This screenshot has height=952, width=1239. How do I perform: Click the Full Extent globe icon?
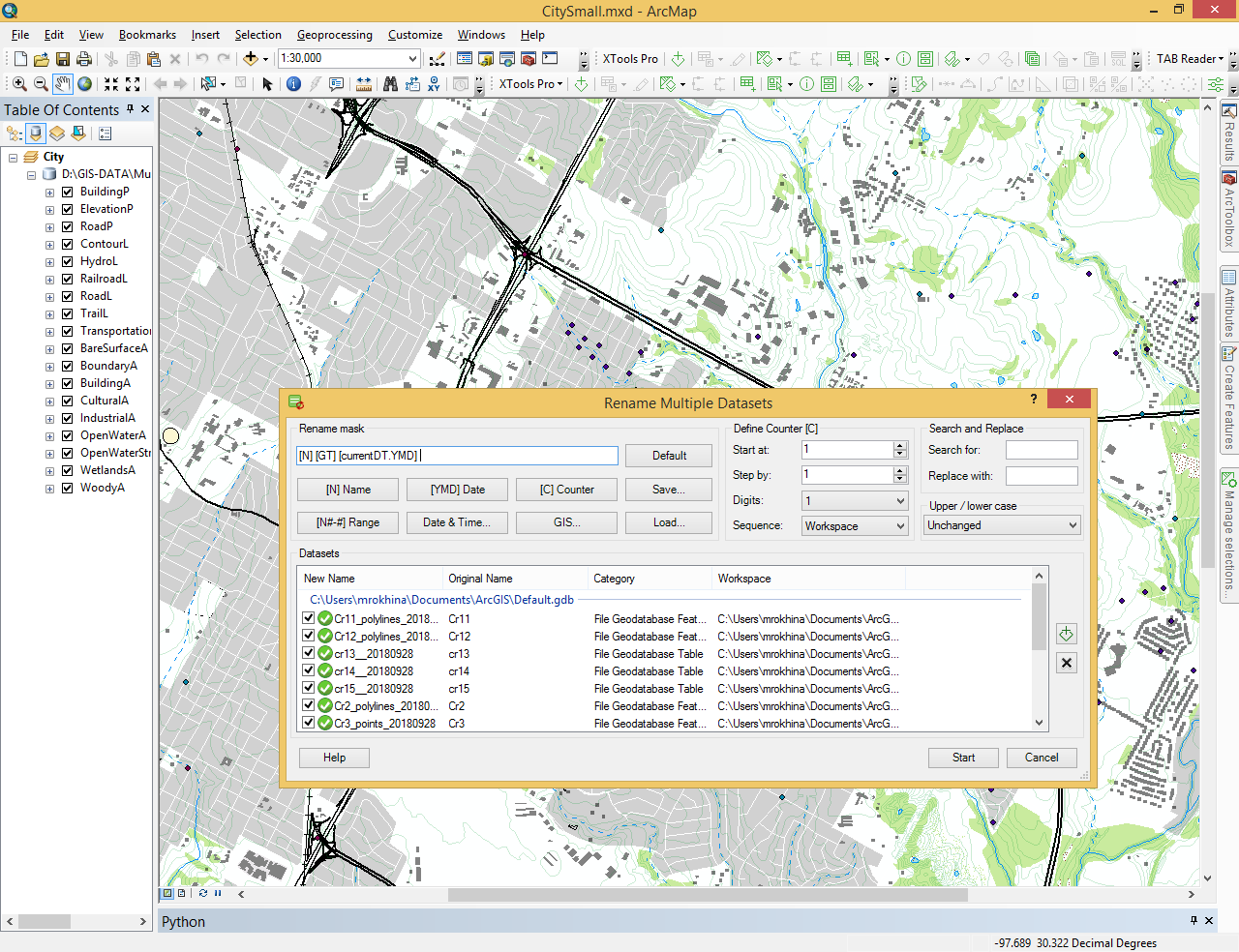click(85, 84)
